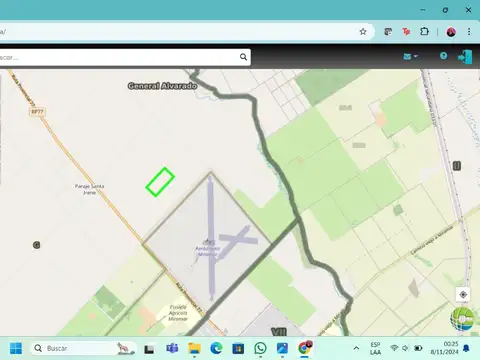Open the clock showing 00:25
This screenshot has height=360, width=480.
coord(445,348)
